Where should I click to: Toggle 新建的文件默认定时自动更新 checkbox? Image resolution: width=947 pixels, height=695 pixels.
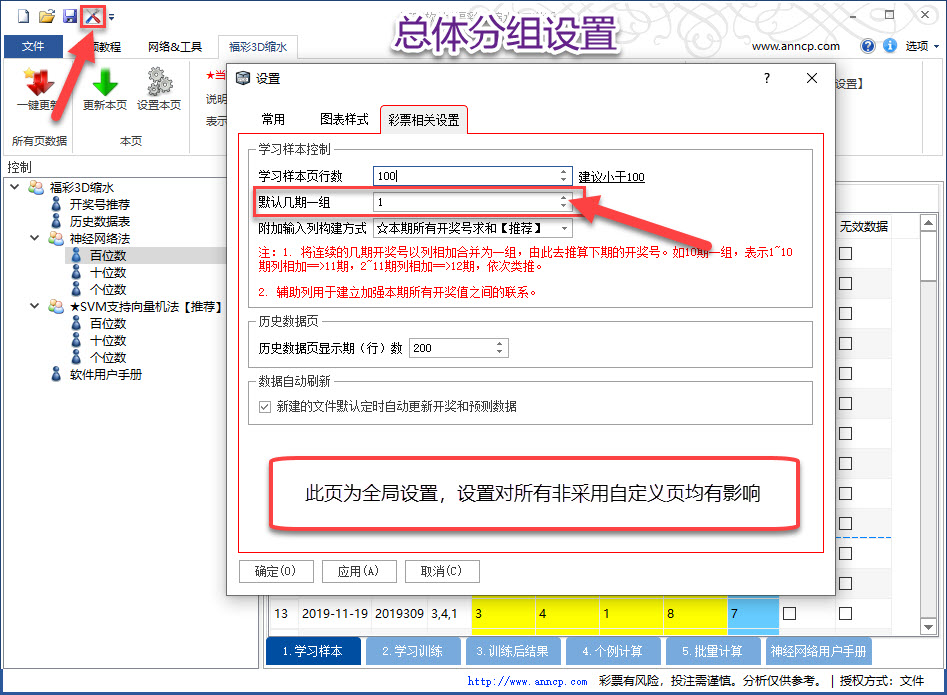click(x=265, y=407)
